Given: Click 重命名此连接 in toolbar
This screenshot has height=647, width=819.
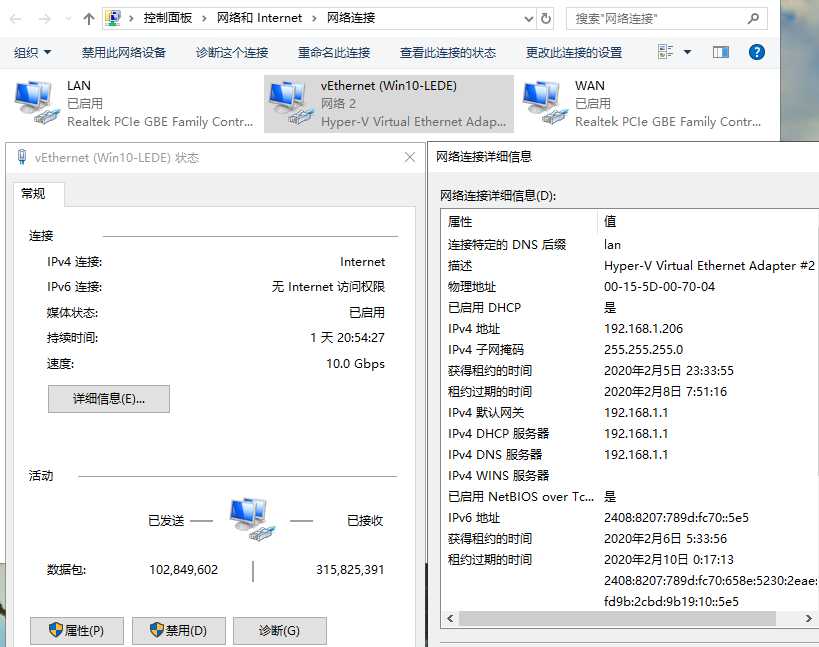Looking at the screenshot, I should pos(334,52).
